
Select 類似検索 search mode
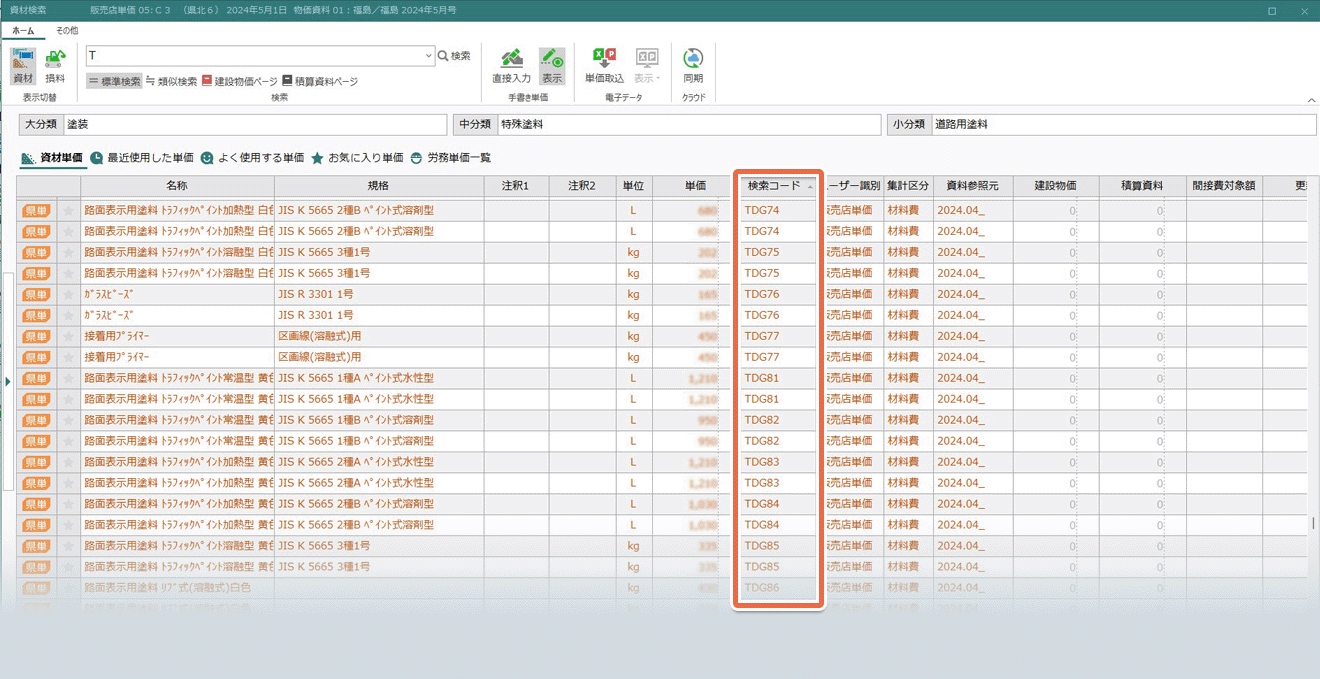click(x=171, y=81)
